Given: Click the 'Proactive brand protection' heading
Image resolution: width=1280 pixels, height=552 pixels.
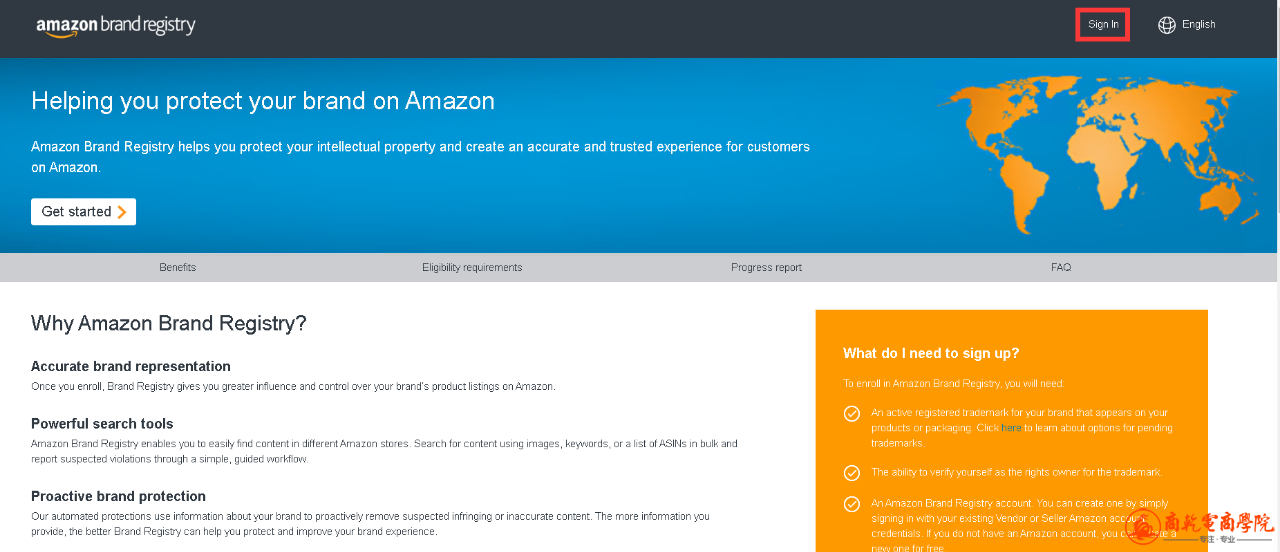Looking at the screenshot, I should coord(118,496).
